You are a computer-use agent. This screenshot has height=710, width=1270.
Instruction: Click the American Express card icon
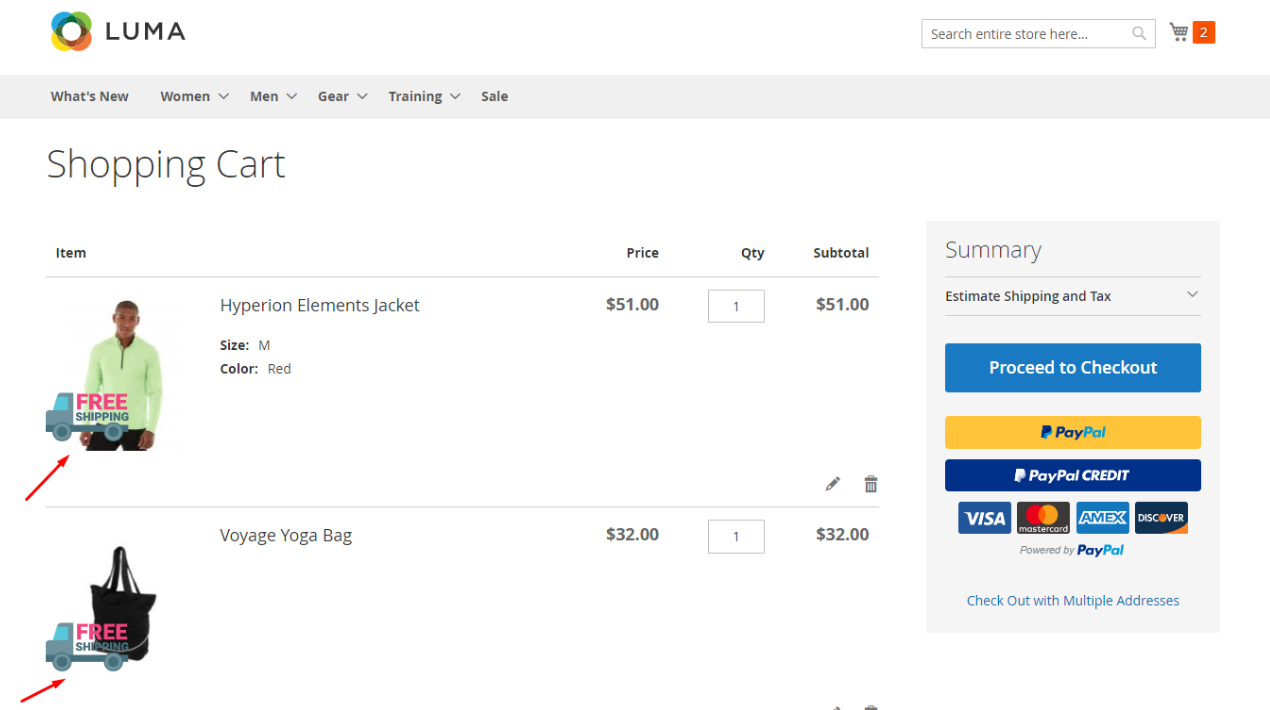(1102, 518)
